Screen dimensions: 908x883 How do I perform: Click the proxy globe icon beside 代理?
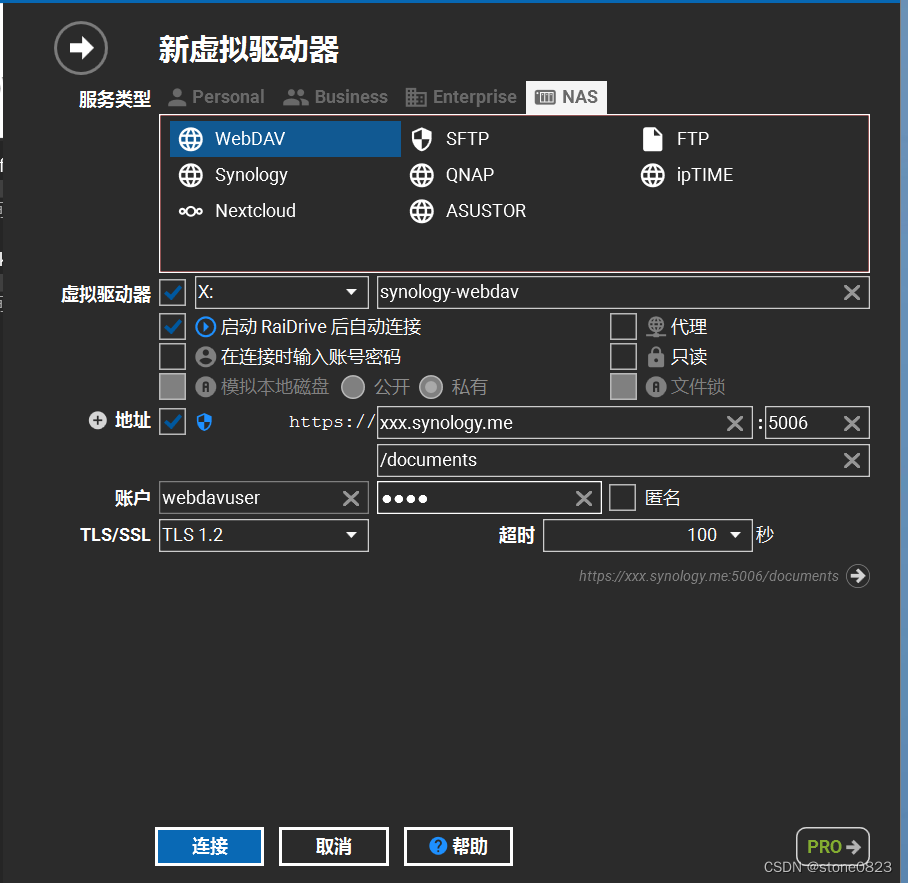[656, 327]
